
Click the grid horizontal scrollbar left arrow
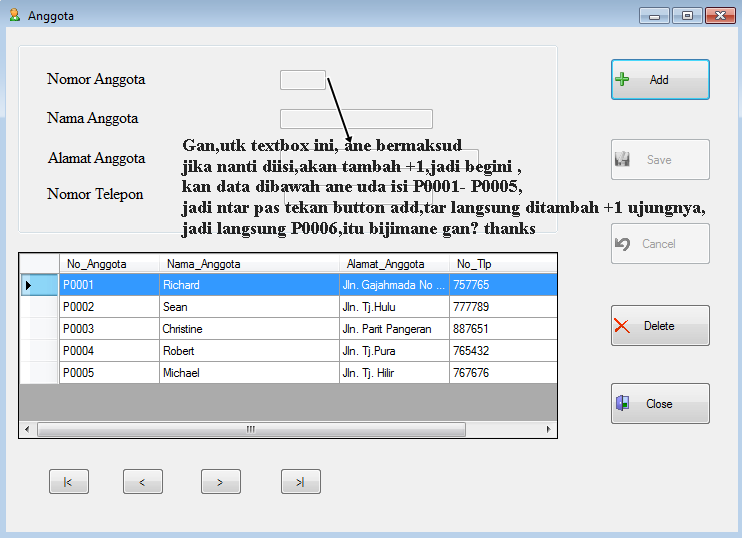pos(28,429)
